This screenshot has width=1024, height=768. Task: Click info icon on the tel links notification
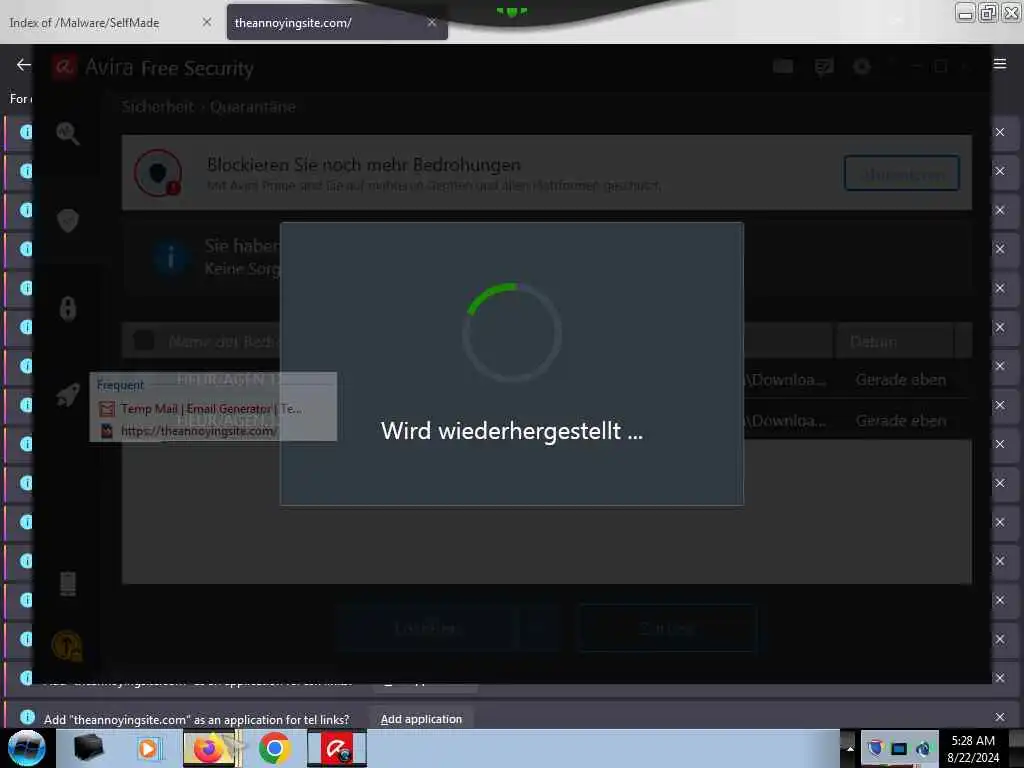point(27,717)
